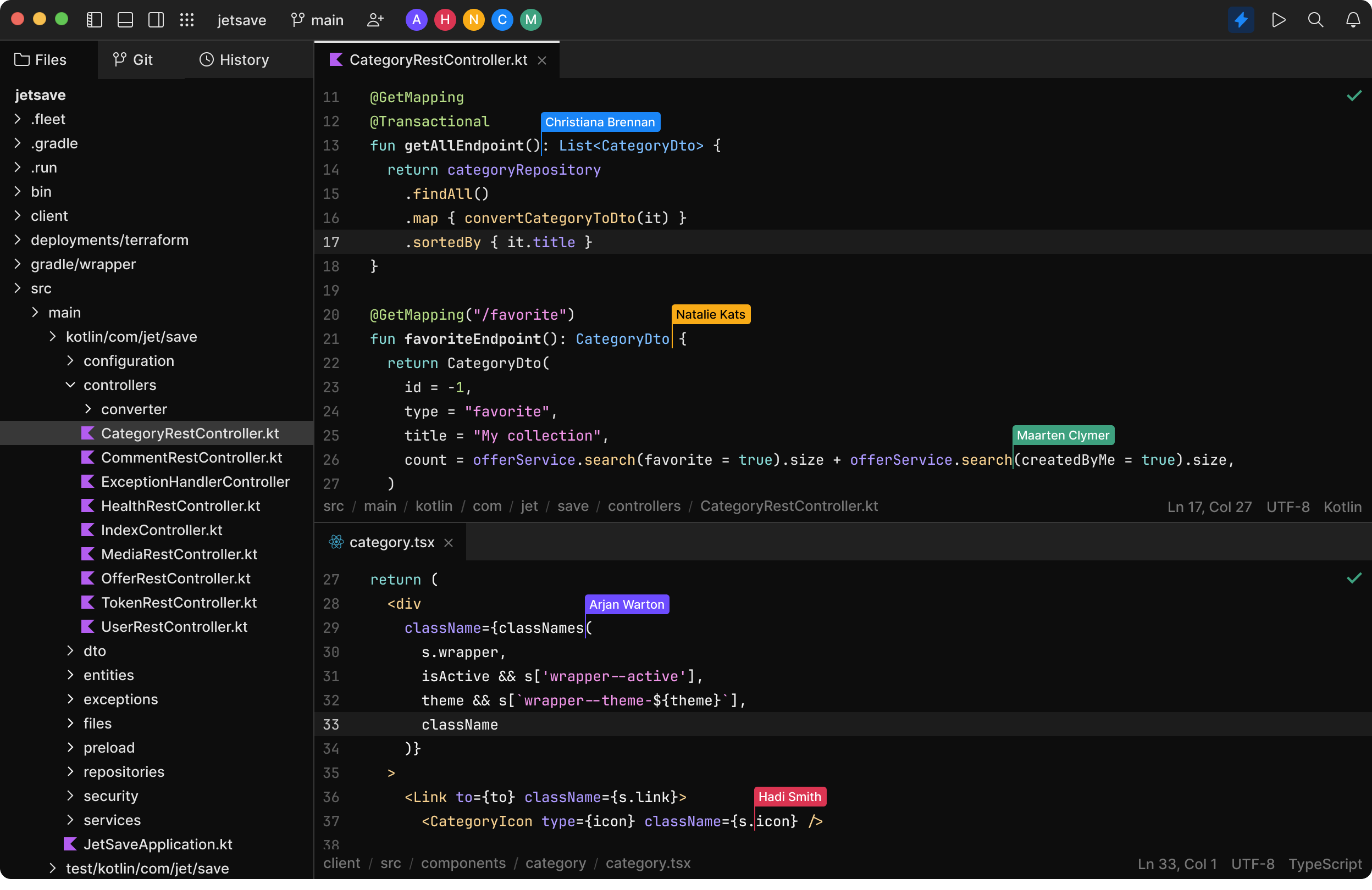Invite a collaborator via add-person icon
Image resolution: width=1372 pixels, height=890 pixels.
pos(375,19)
